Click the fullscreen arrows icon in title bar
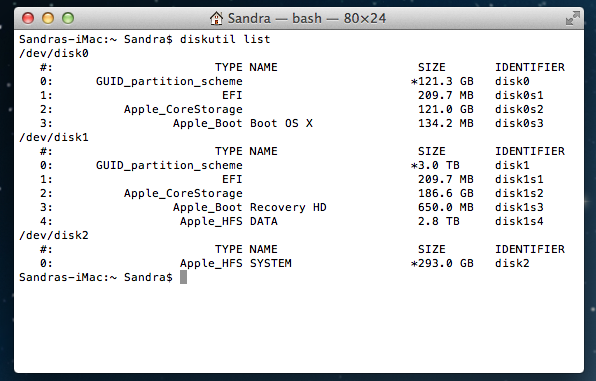The width and height of the screenshot is (596, 381). point(572,18)
